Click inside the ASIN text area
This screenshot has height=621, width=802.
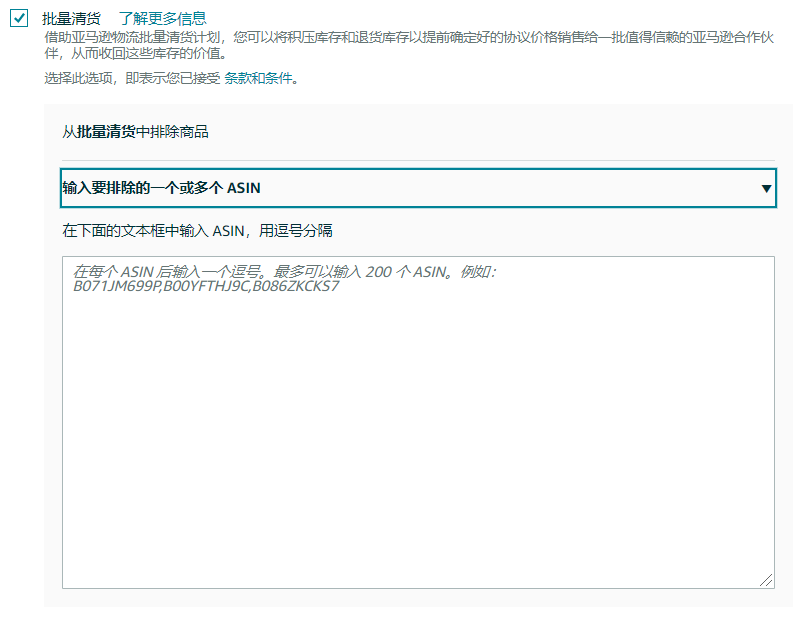click(418, 423)
